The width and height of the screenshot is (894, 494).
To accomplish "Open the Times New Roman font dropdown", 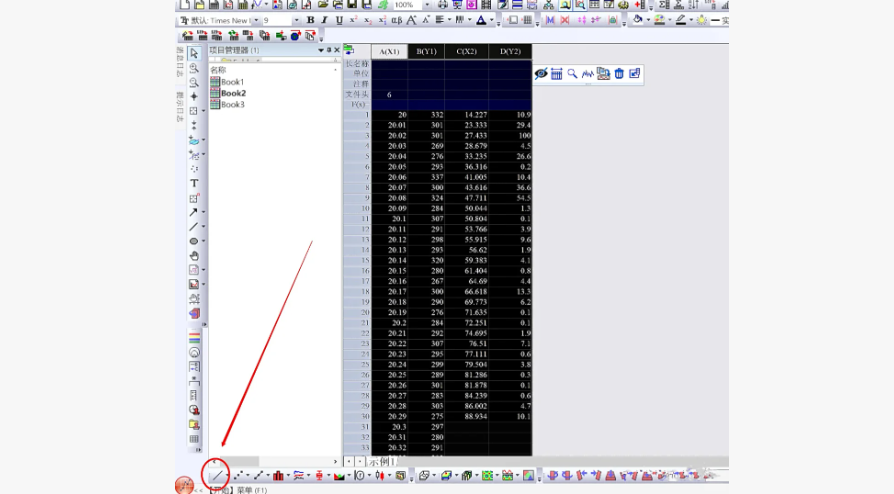I will [x=255, y=20].
